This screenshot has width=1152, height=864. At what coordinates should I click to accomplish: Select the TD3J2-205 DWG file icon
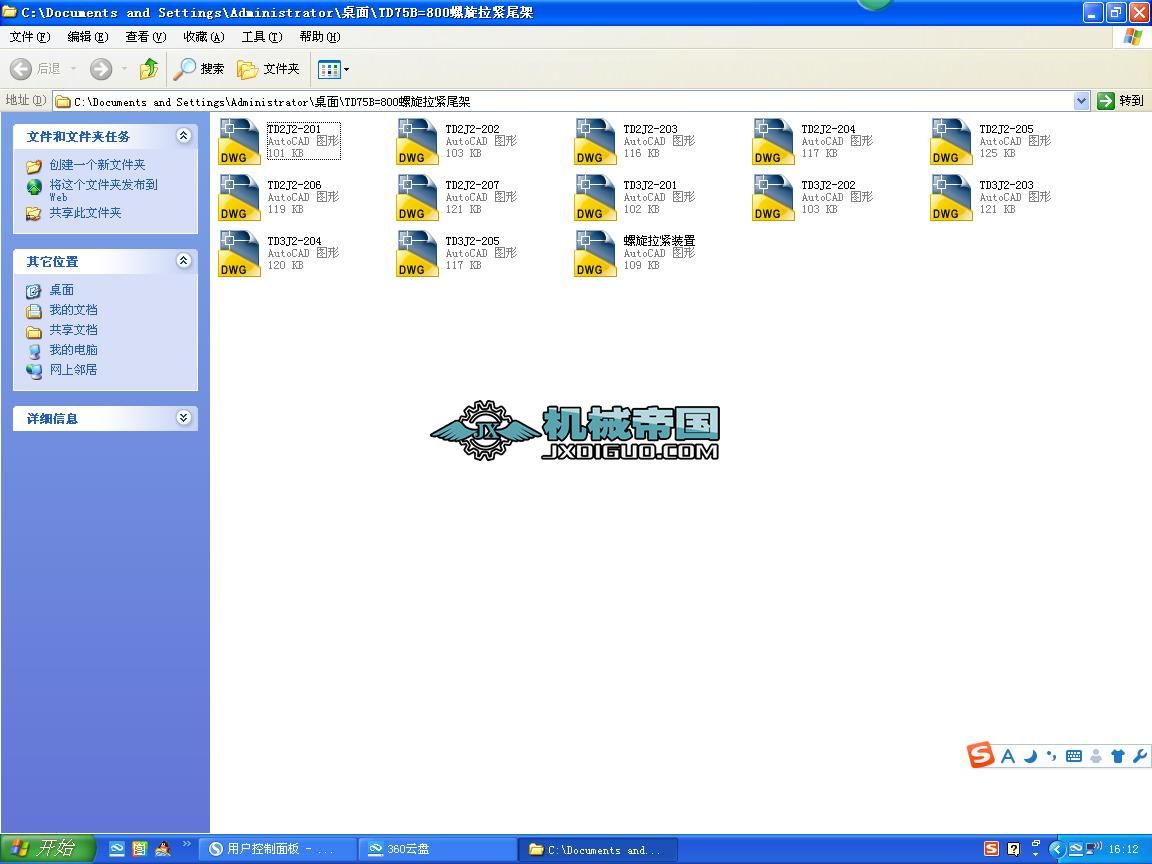(417, 253)
